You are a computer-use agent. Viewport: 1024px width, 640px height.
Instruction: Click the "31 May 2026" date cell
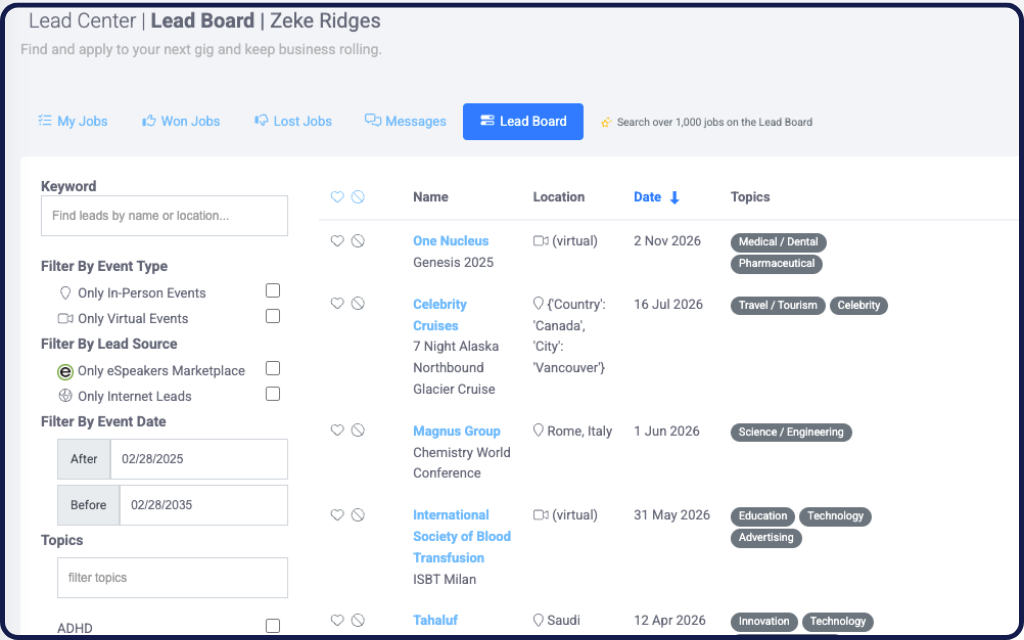[x=671, y=515]
